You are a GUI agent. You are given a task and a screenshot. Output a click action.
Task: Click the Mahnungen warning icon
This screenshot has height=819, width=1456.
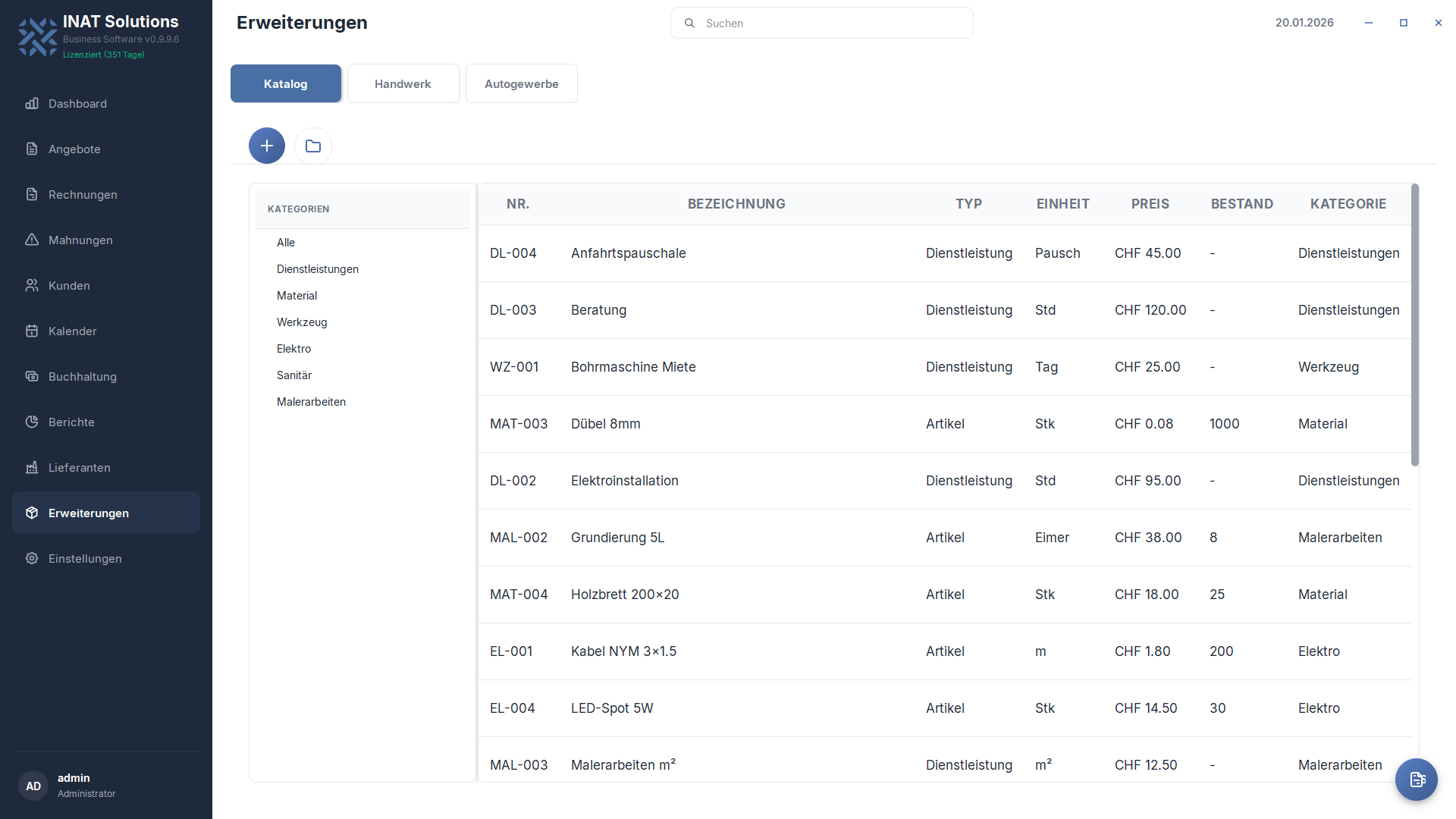coord(32,240)
